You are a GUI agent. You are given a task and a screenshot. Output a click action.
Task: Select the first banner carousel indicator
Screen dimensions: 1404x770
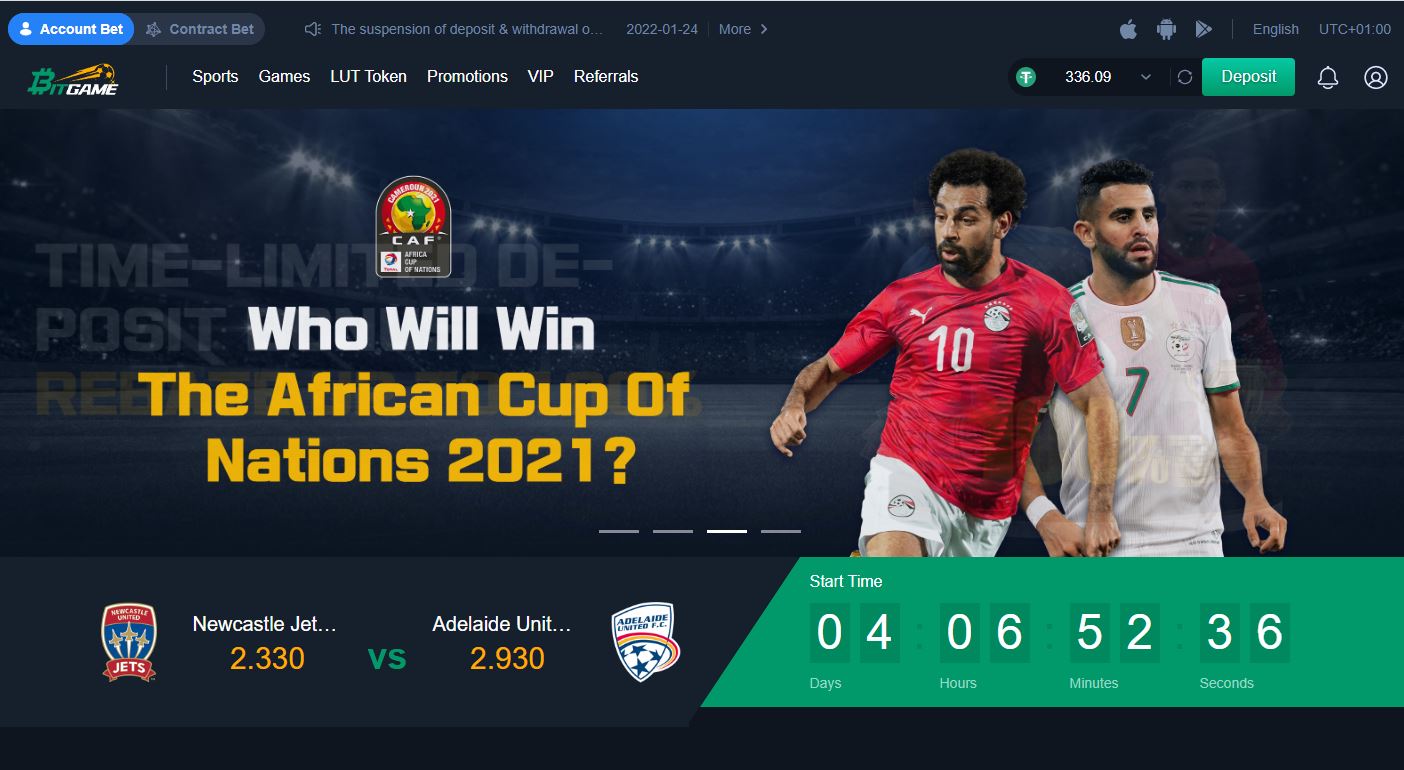point(619,531)
